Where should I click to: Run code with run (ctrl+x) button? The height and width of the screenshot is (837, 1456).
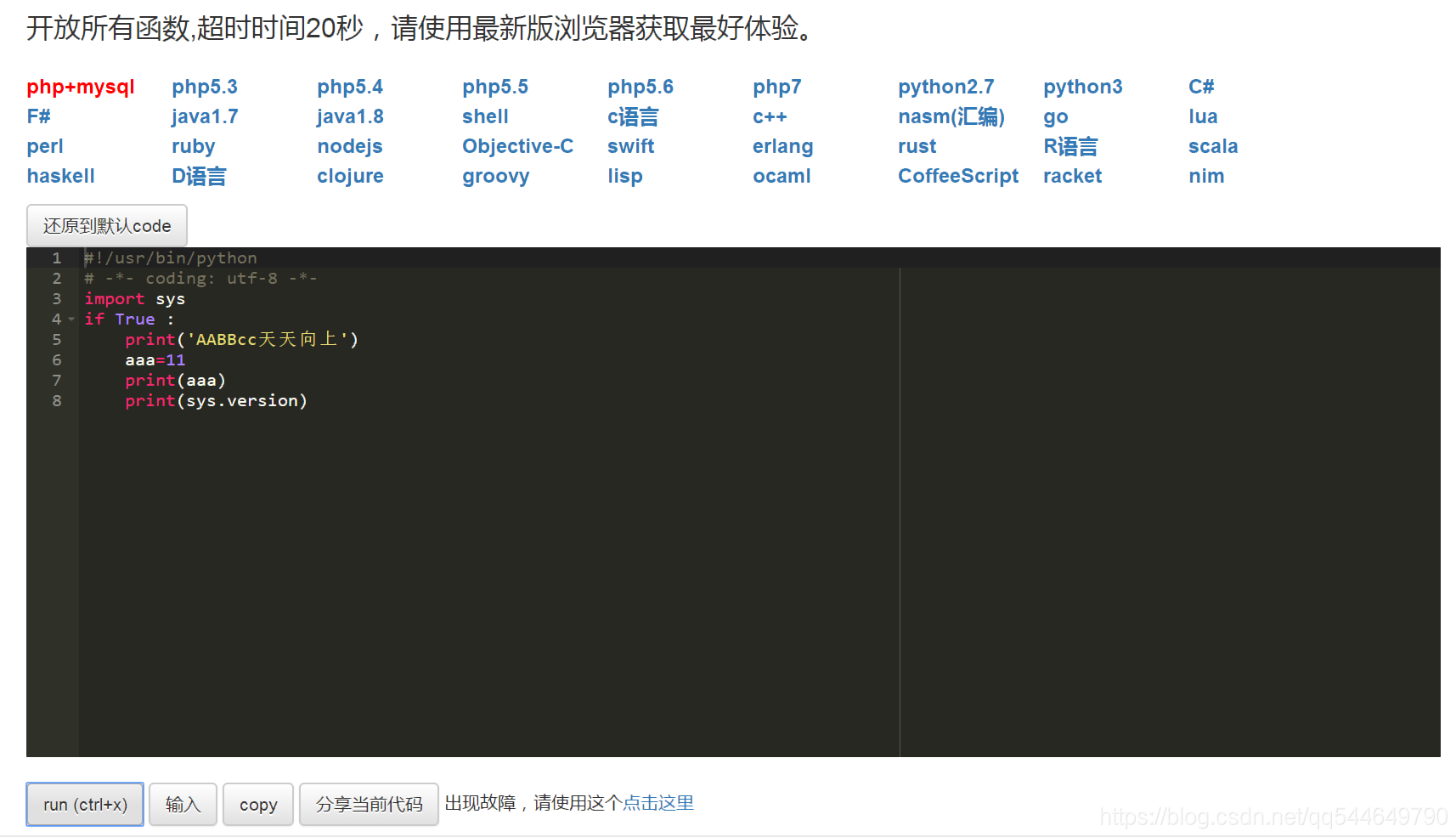tap(85, 804)
